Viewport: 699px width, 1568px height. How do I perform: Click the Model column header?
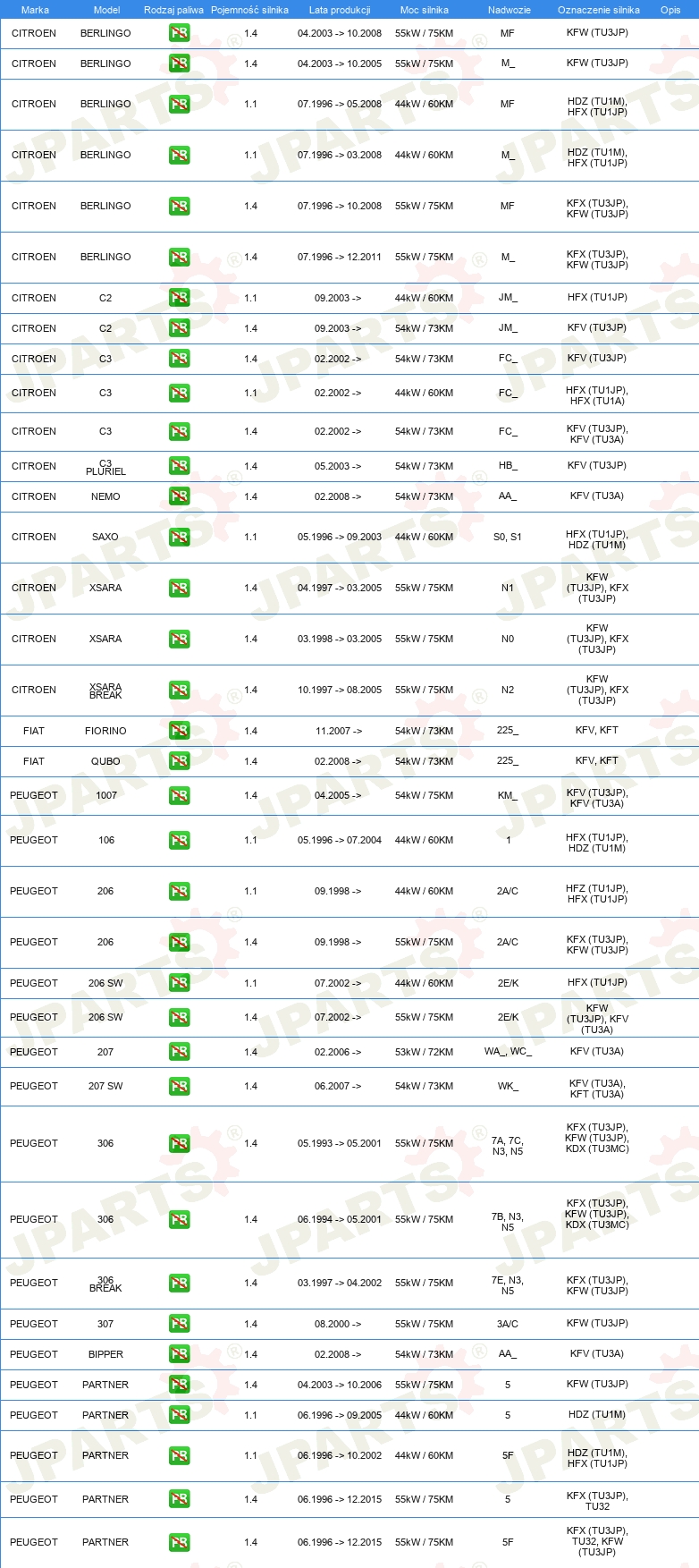[x=106, y=10]
